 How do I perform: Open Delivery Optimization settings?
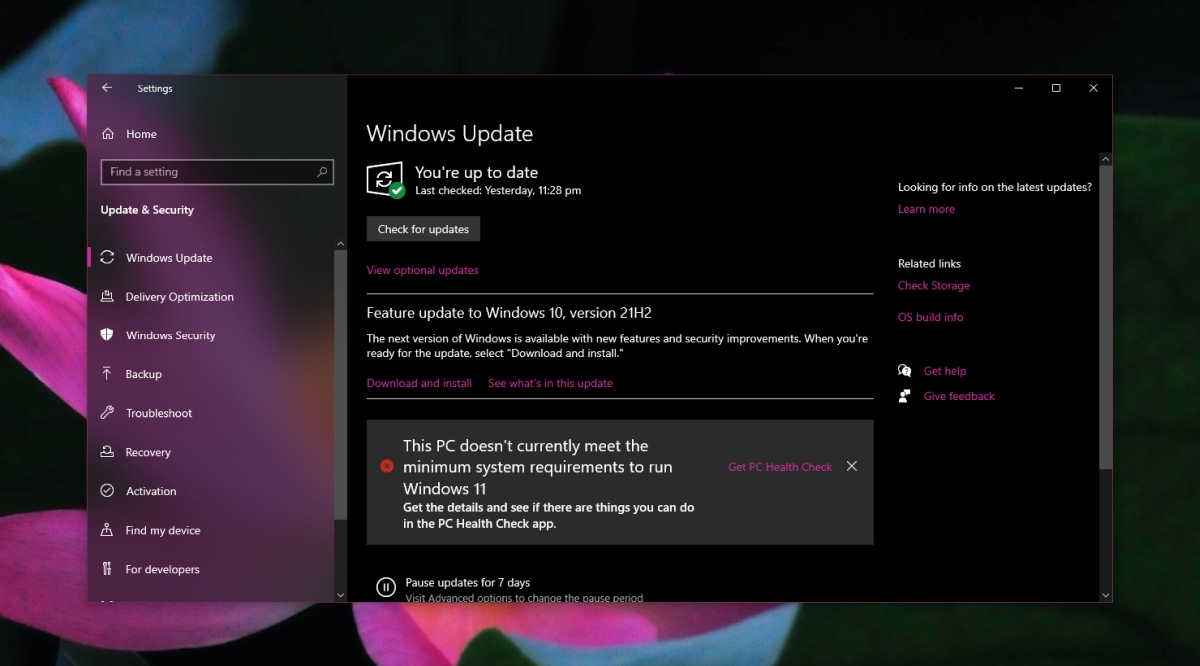coord(180,297)
